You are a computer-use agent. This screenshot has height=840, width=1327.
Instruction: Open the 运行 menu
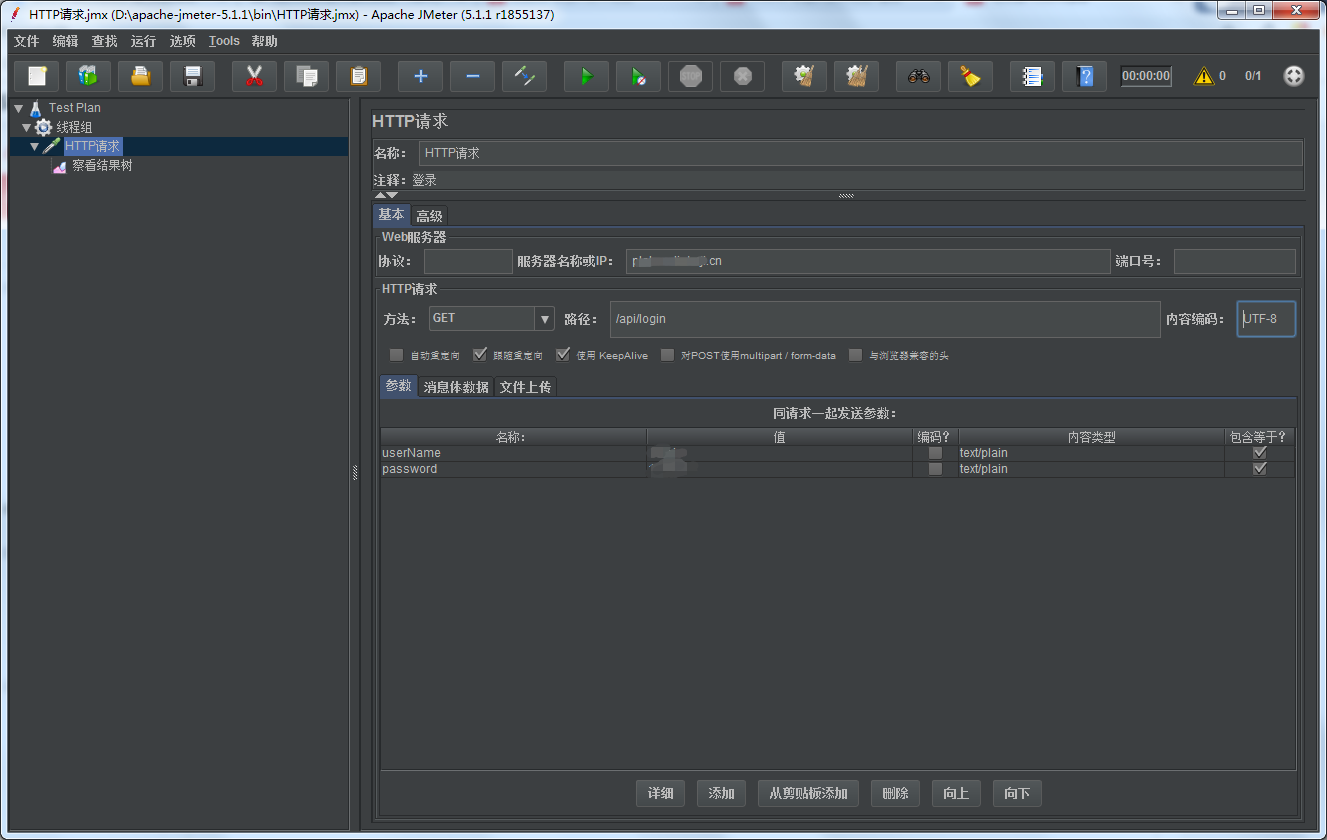(143, 41)
